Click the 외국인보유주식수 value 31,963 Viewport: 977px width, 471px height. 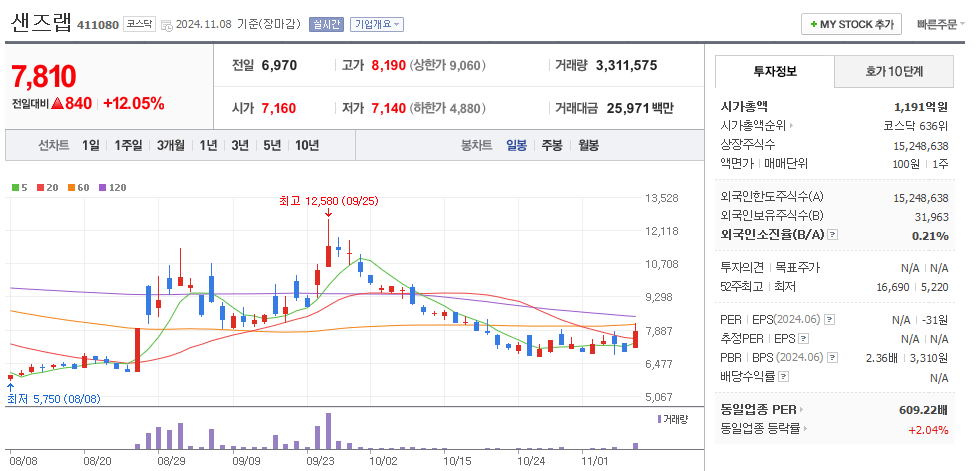pyautogui.click(x=932, y=217)
